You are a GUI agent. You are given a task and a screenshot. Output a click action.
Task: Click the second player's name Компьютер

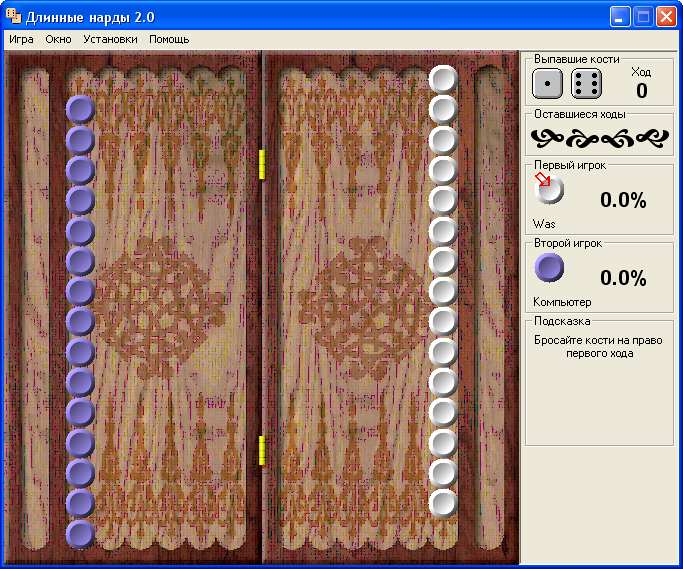pyautogui.click(x=562, y=302)
